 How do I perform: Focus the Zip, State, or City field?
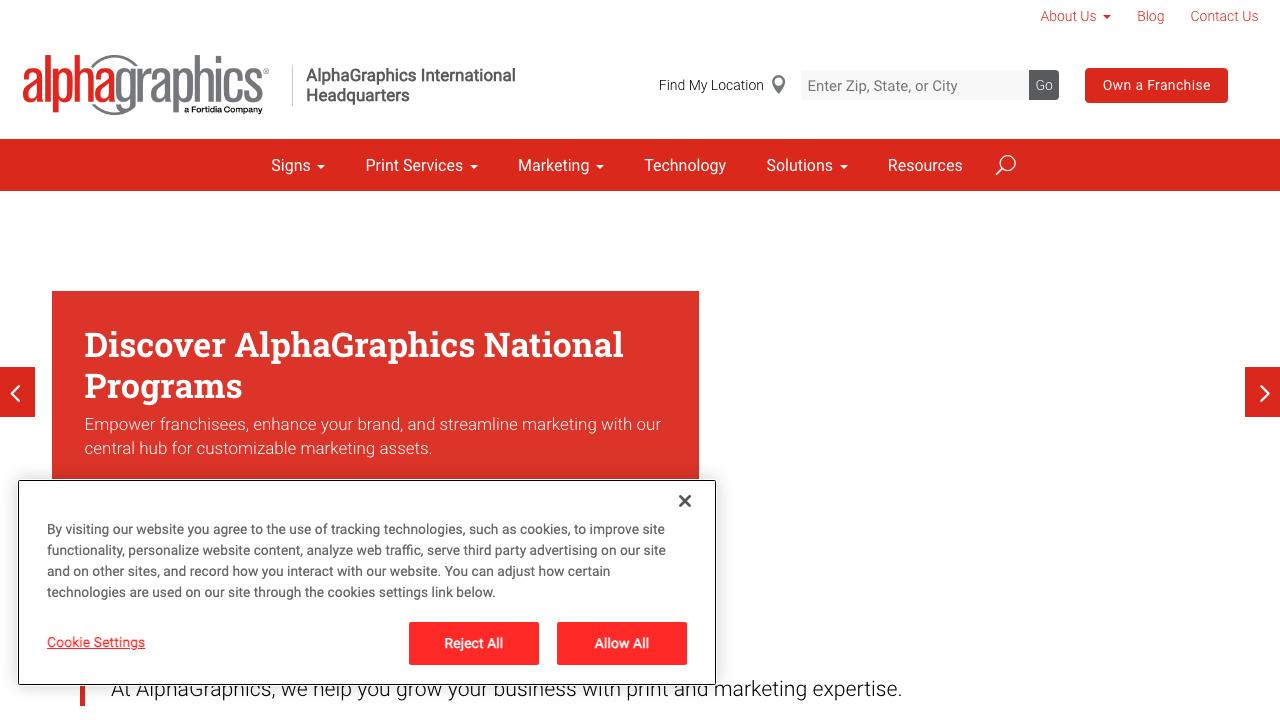[914, 85]
